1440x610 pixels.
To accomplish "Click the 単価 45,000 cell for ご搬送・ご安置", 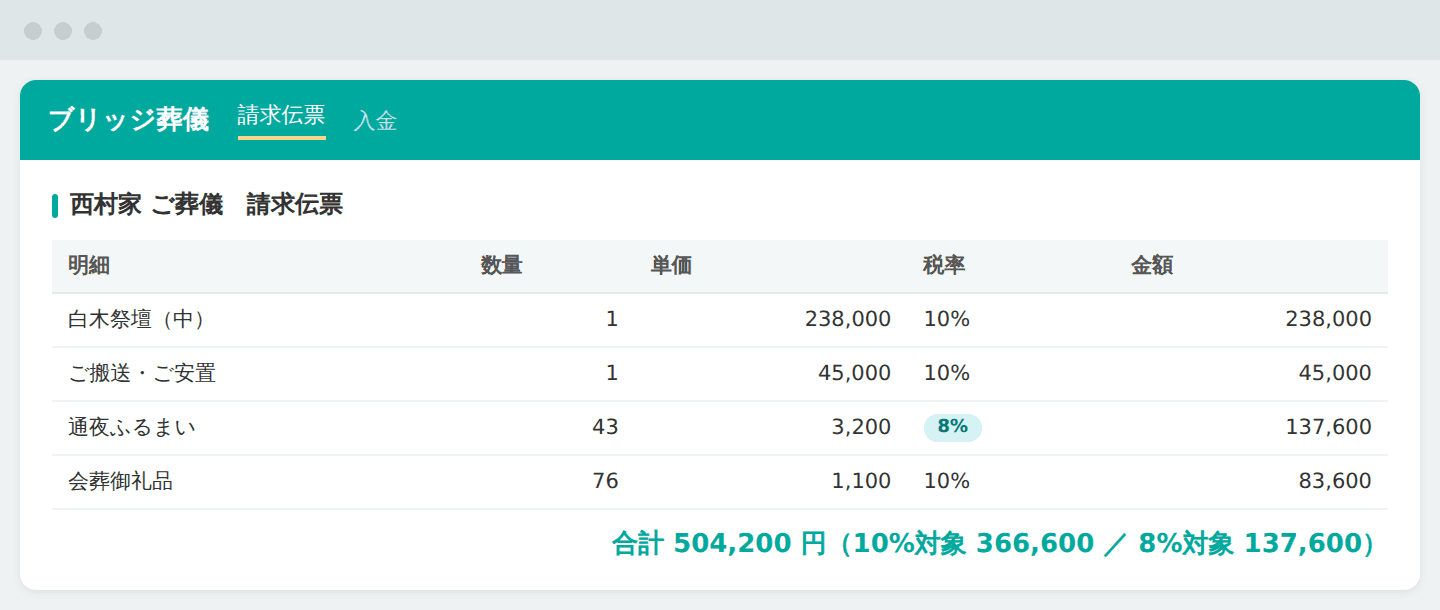I will (x=854, y=374).
